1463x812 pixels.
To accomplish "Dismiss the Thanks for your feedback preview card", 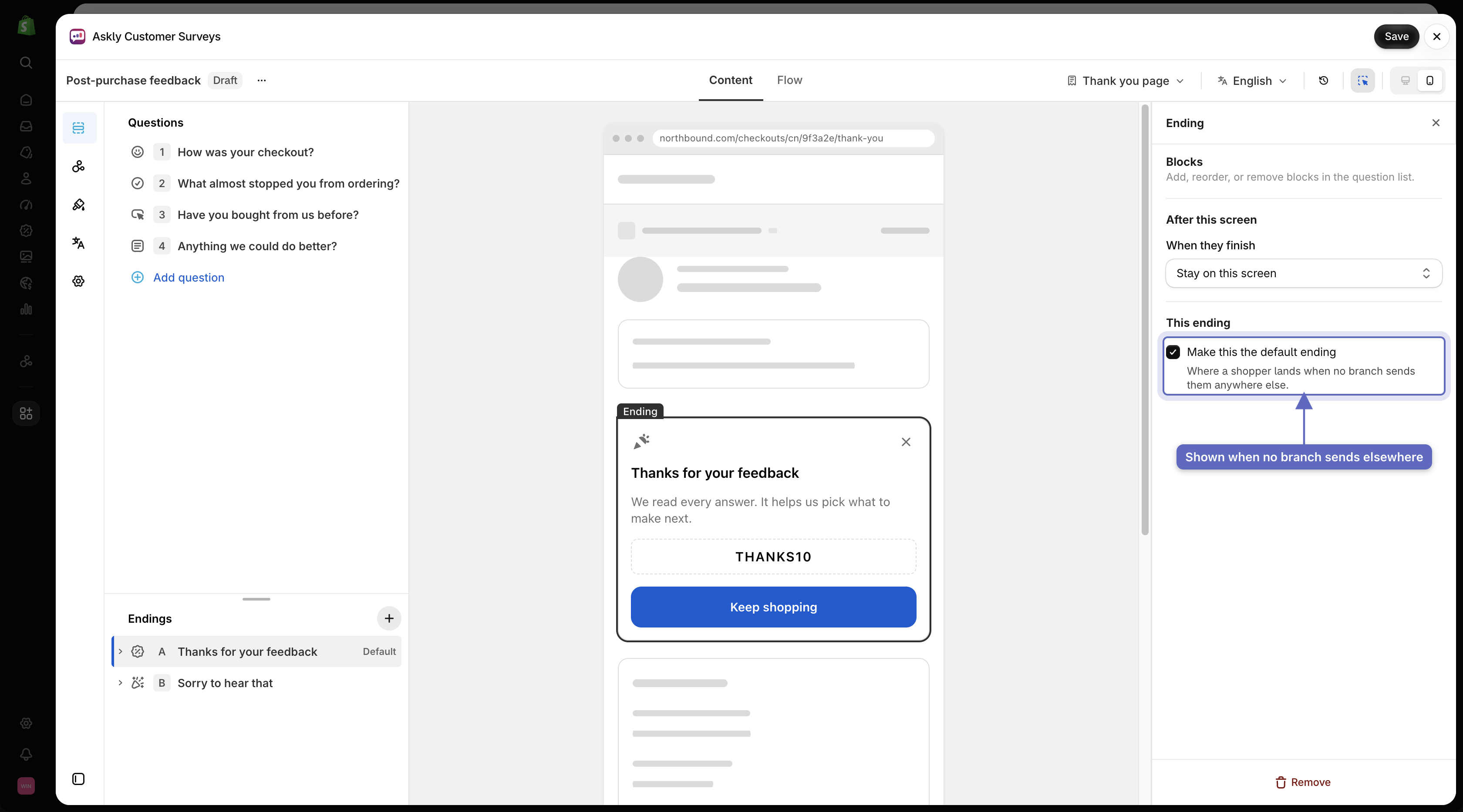I will [x=906, y=442].
